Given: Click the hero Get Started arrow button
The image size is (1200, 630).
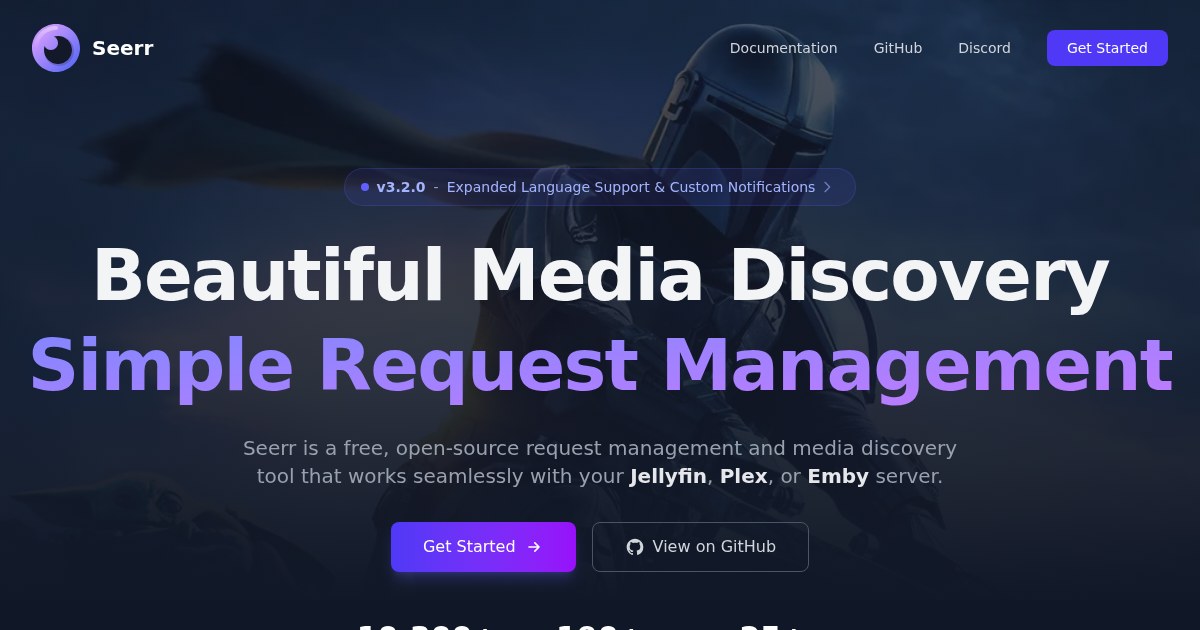Looking at the screenshot, I should point(483,547).
